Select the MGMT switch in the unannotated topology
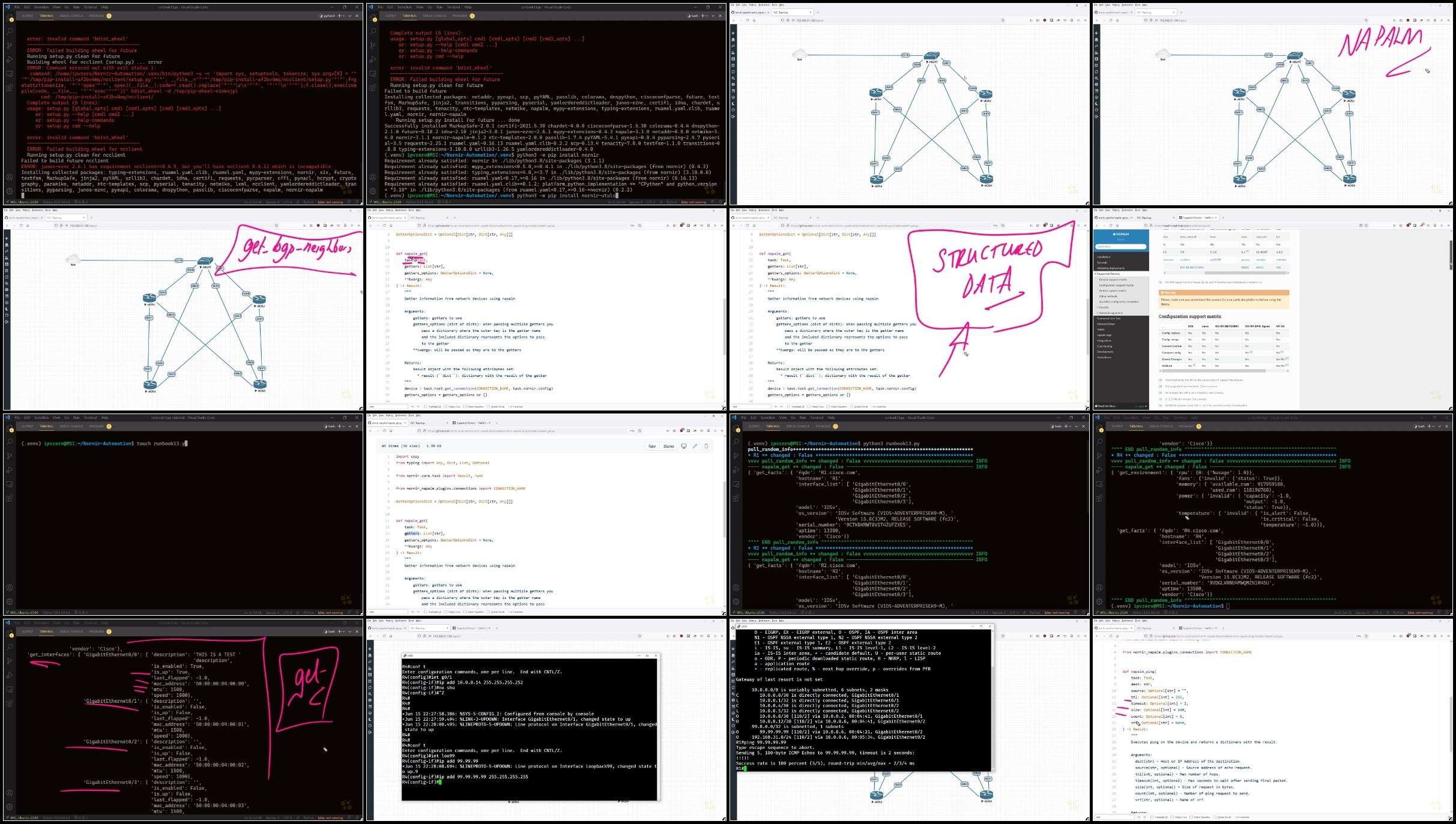The height and width of the screenshot is (824, 1456). pyautogui.click(x=931, y=56)
